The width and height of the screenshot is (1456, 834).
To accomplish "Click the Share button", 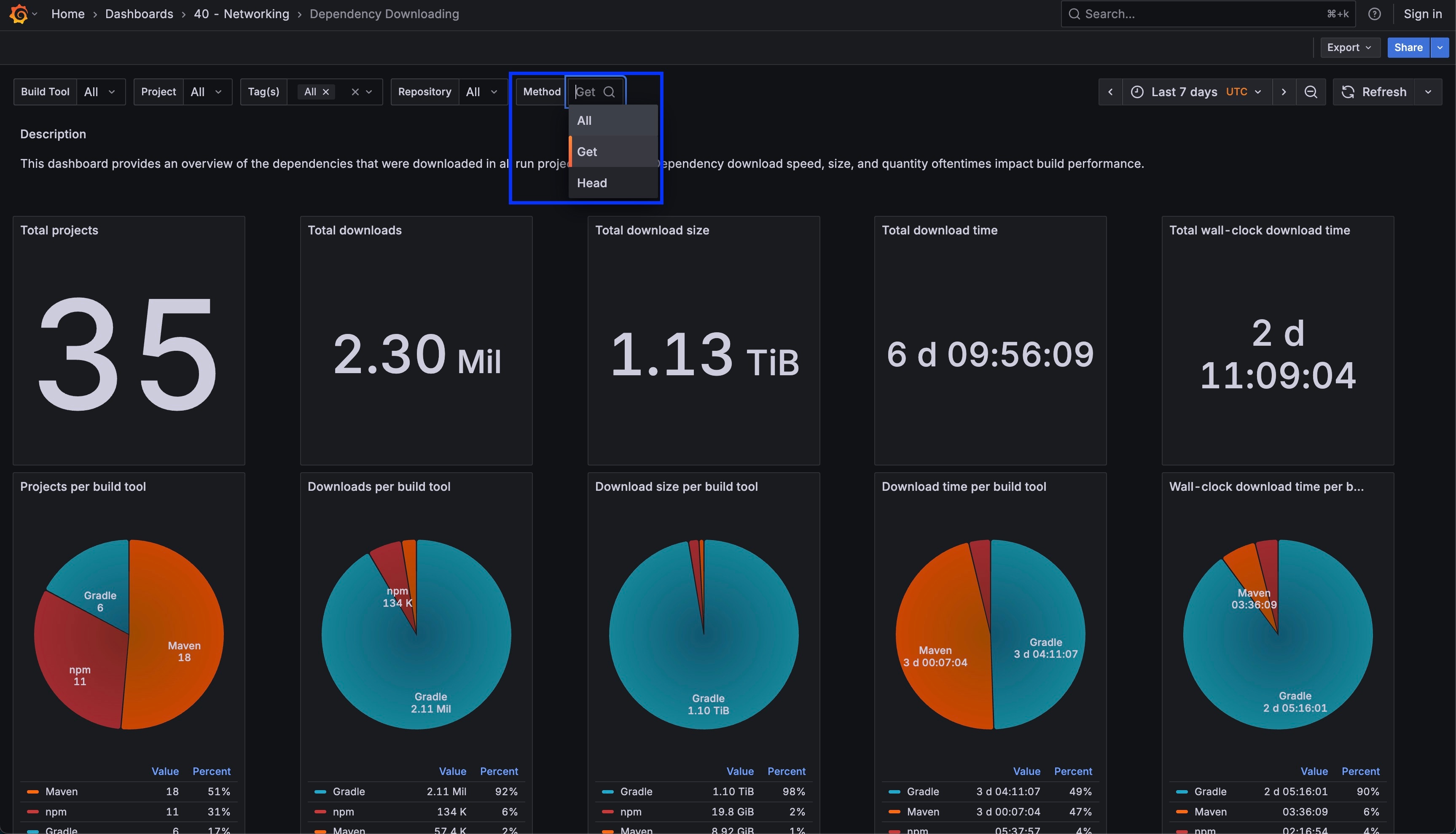I will click(x=1408, y=47).
